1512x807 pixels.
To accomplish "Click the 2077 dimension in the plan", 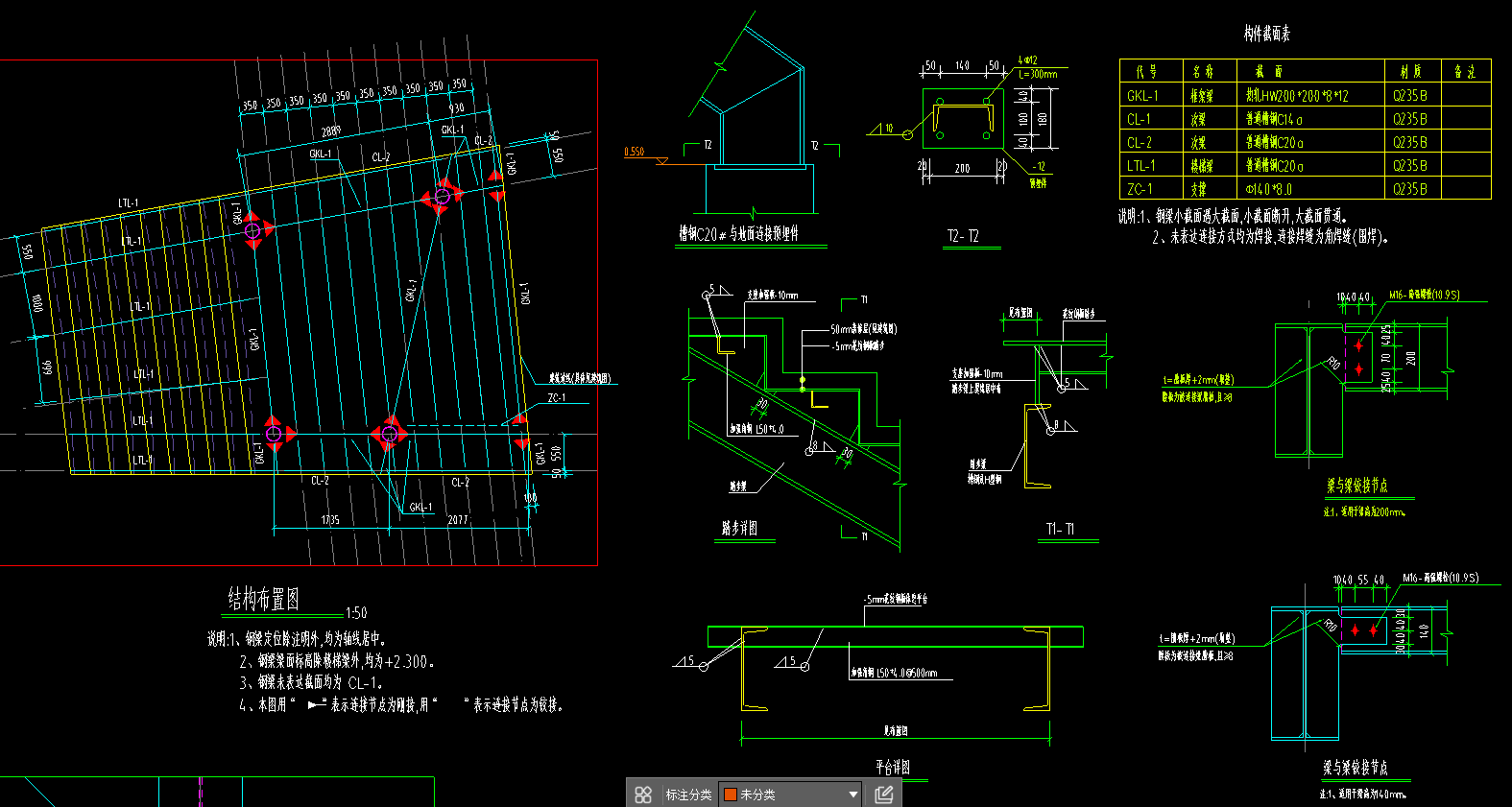I will [458, 520].
